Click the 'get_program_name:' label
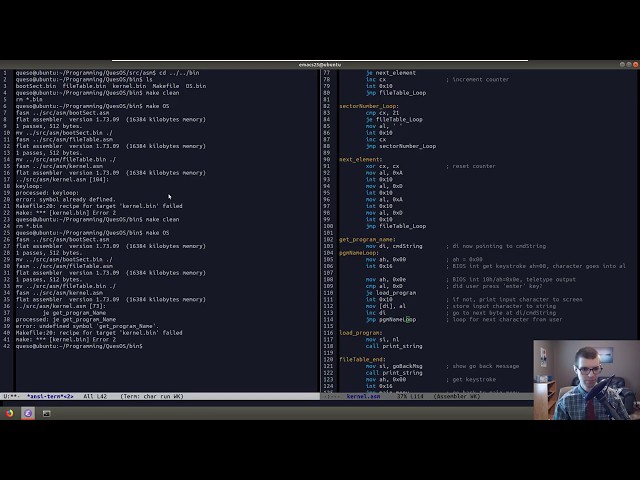The width and height of the screenshot is (640, 480). coord(367,240)
